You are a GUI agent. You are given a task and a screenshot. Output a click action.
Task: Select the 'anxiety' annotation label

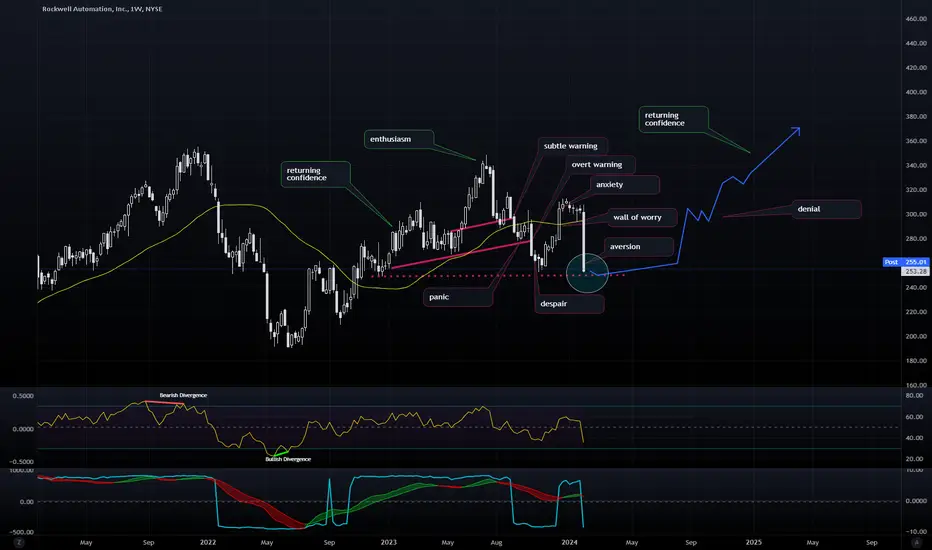624,185
